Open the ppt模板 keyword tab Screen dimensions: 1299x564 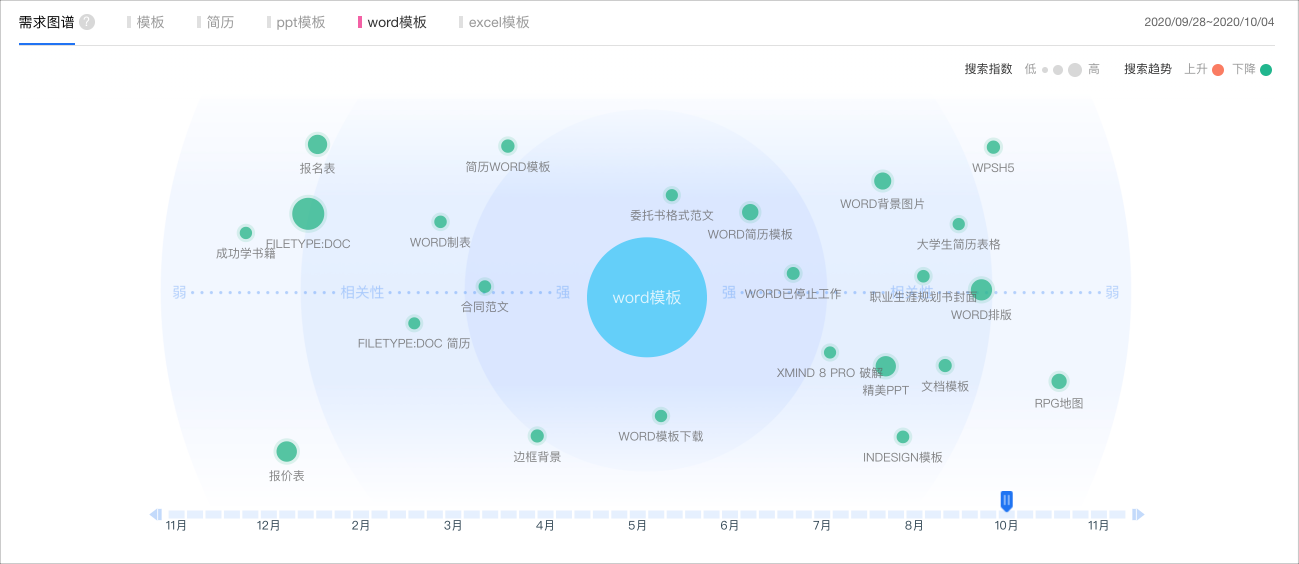296,22
